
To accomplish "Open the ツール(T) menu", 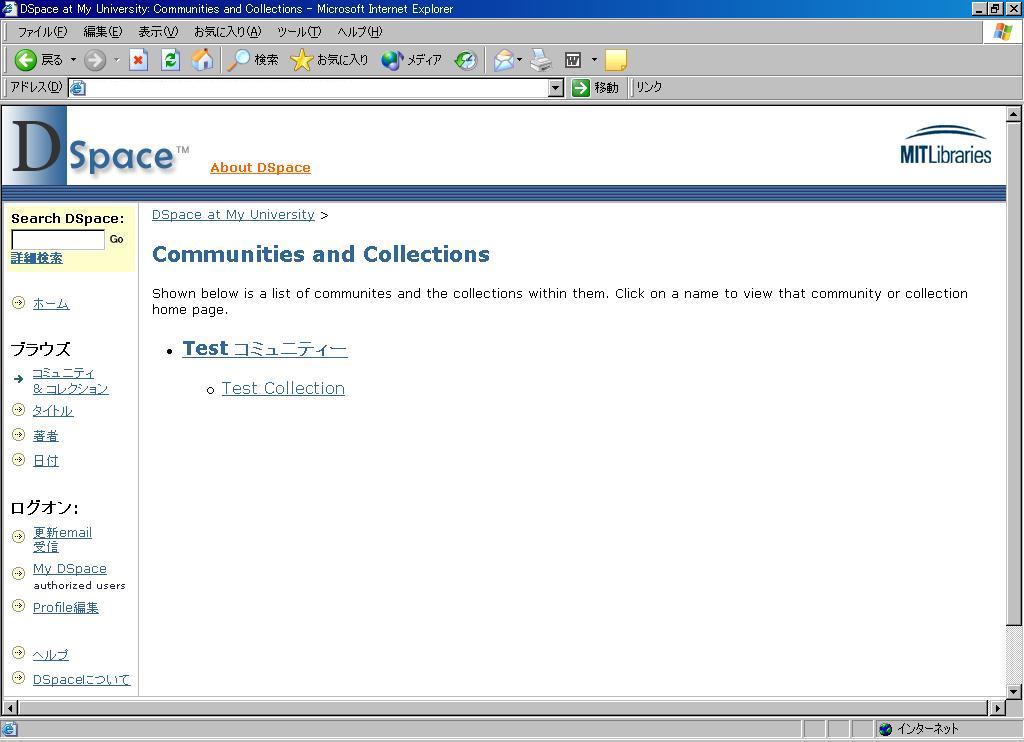I will [299, 31].
